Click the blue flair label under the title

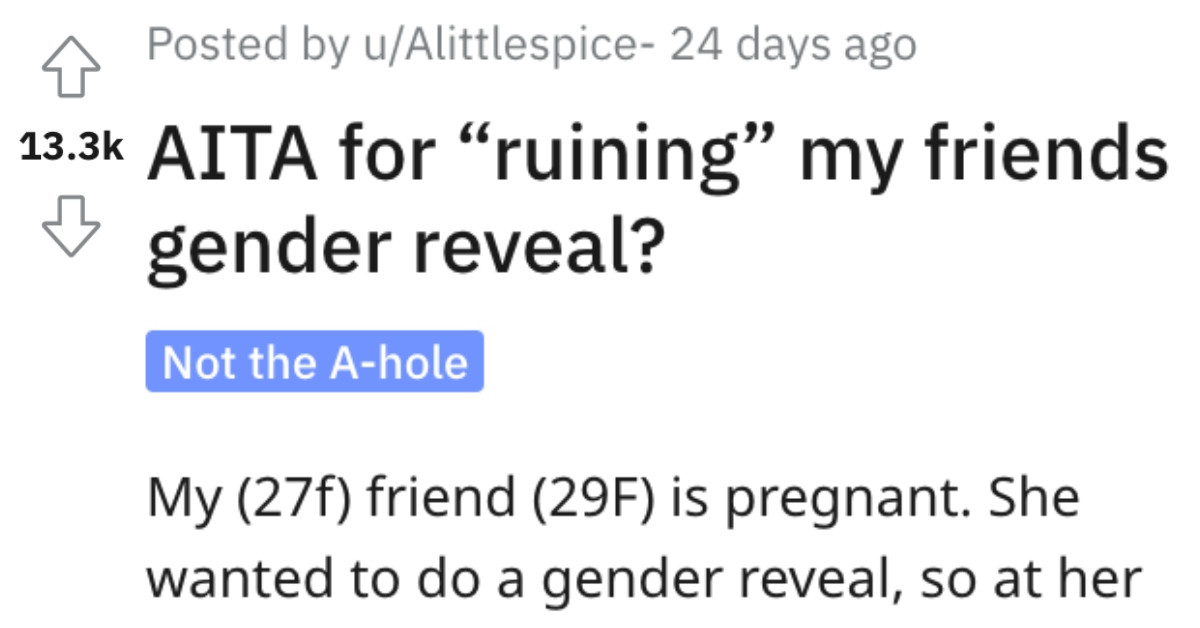[313, 363]
